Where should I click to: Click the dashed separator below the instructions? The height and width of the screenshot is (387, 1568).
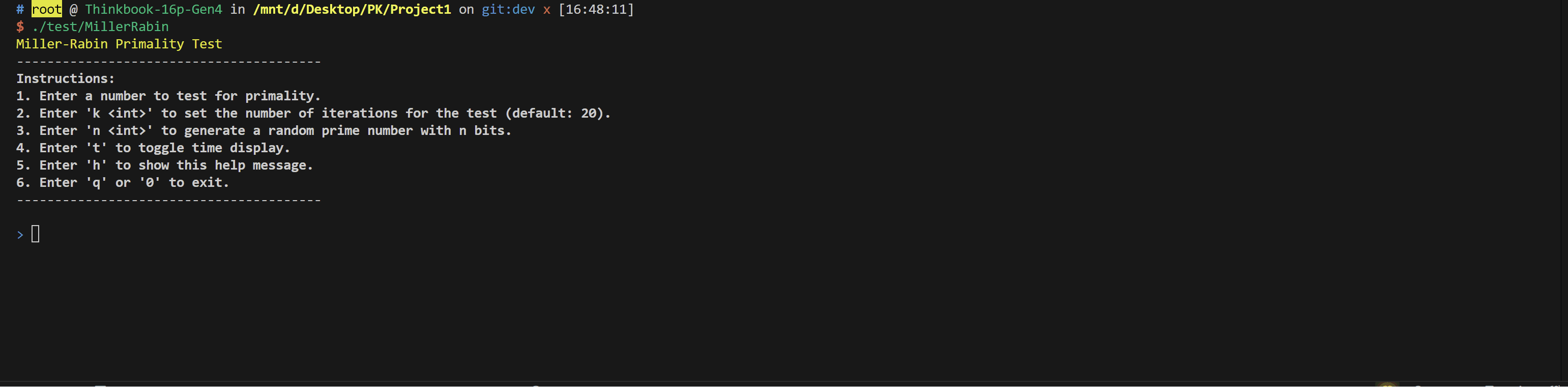tap(168, 200)
